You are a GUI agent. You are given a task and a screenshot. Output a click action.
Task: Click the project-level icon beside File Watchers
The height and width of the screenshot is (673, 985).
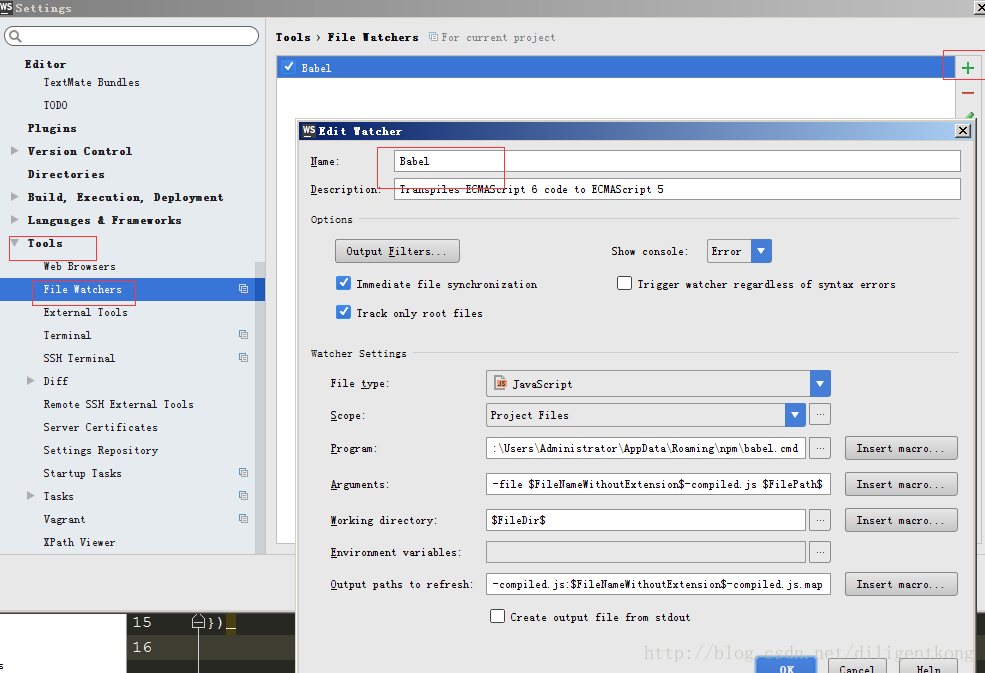click(244, 289)
